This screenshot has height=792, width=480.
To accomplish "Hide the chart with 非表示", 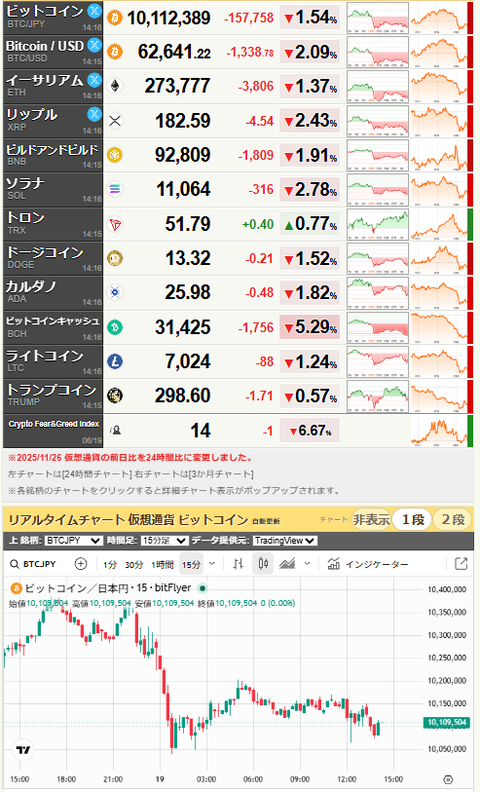I will click(x=371, y=519).
